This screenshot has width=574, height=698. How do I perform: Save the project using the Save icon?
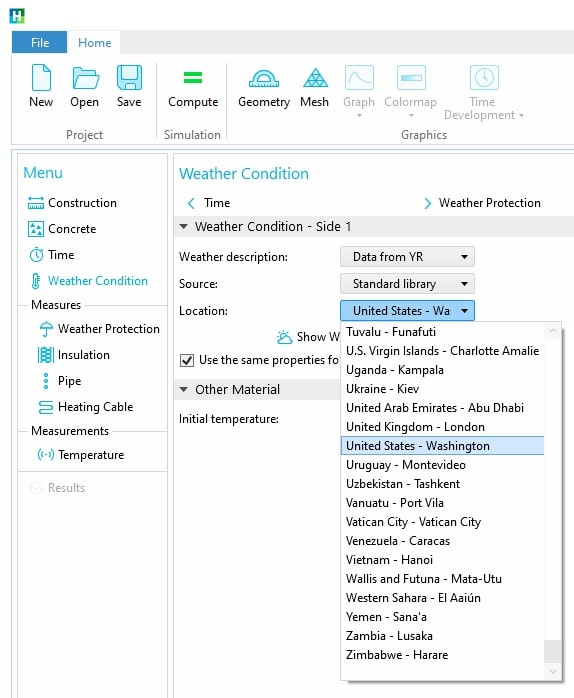click(129, 77)
